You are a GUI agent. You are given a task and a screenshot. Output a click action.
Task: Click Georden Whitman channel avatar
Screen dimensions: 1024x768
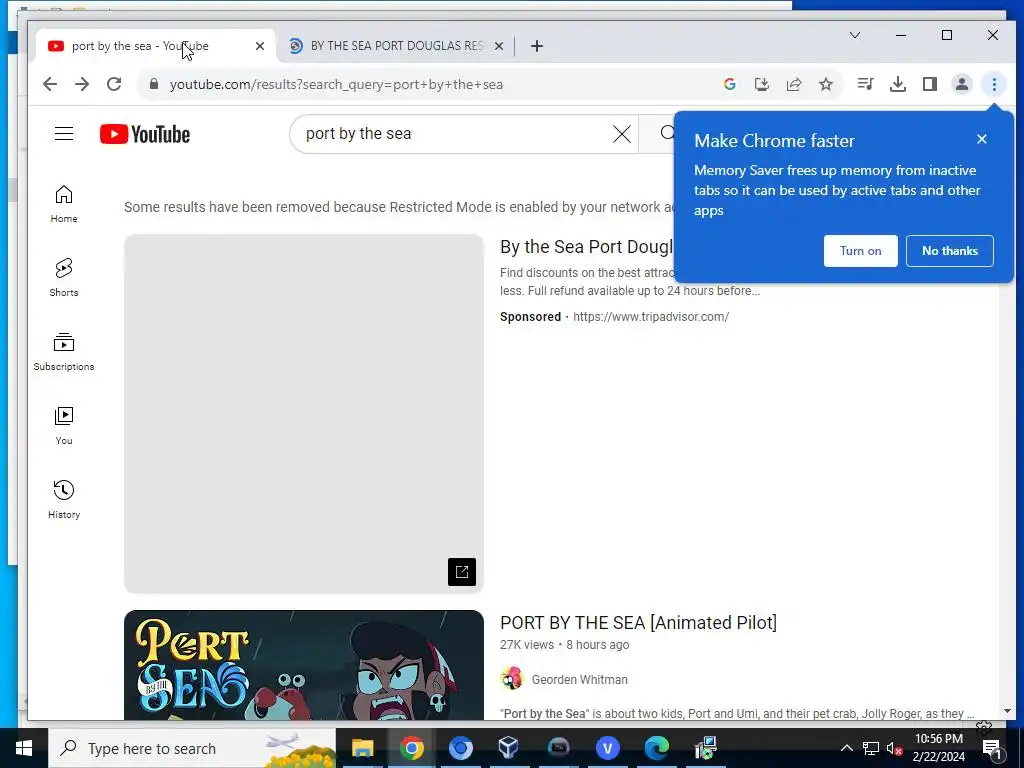[511, 679]
